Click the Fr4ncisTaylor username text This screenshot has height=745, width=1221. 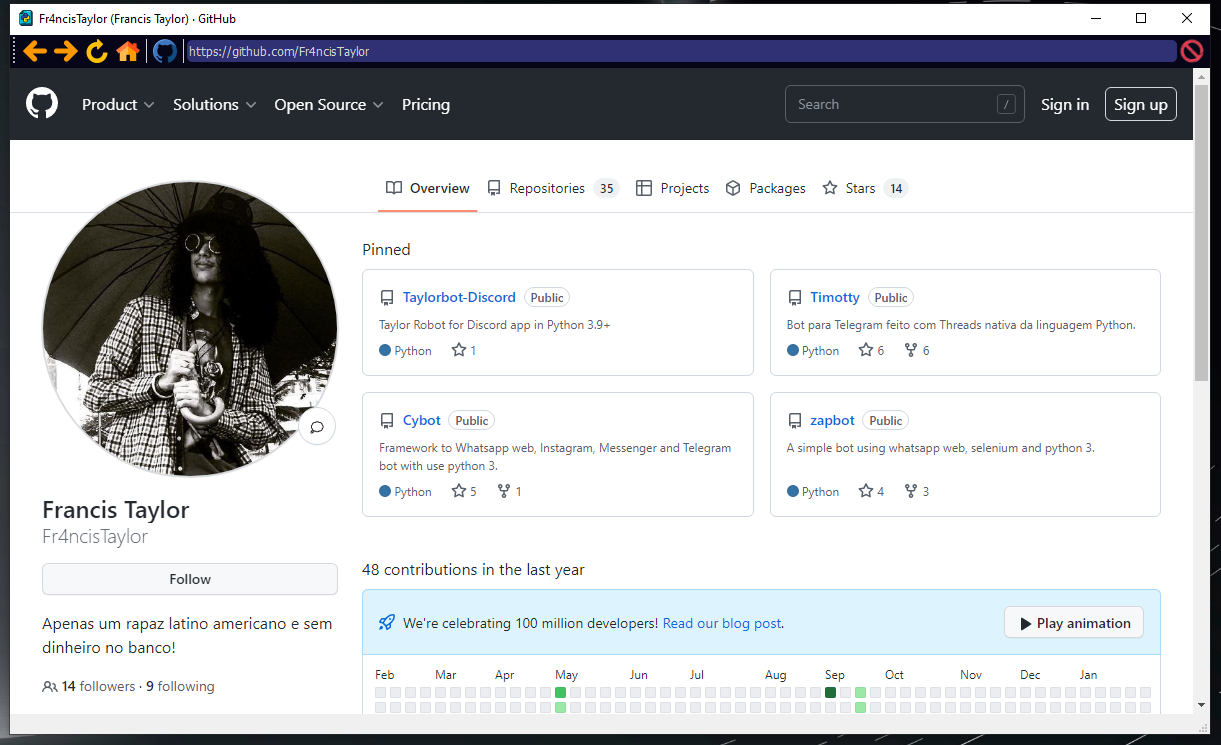95,536
